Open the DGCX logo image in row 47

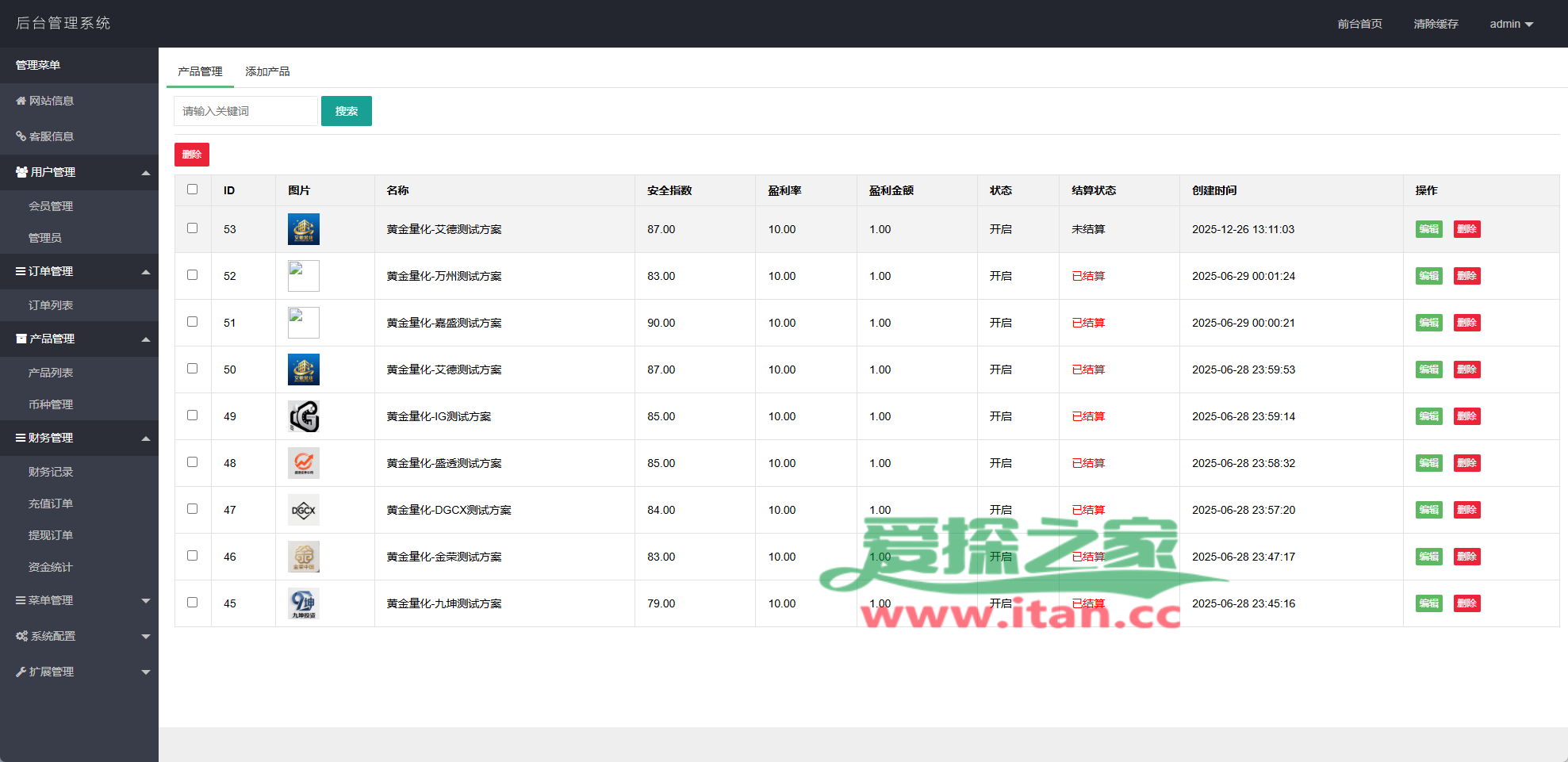(x=303, y=510)
